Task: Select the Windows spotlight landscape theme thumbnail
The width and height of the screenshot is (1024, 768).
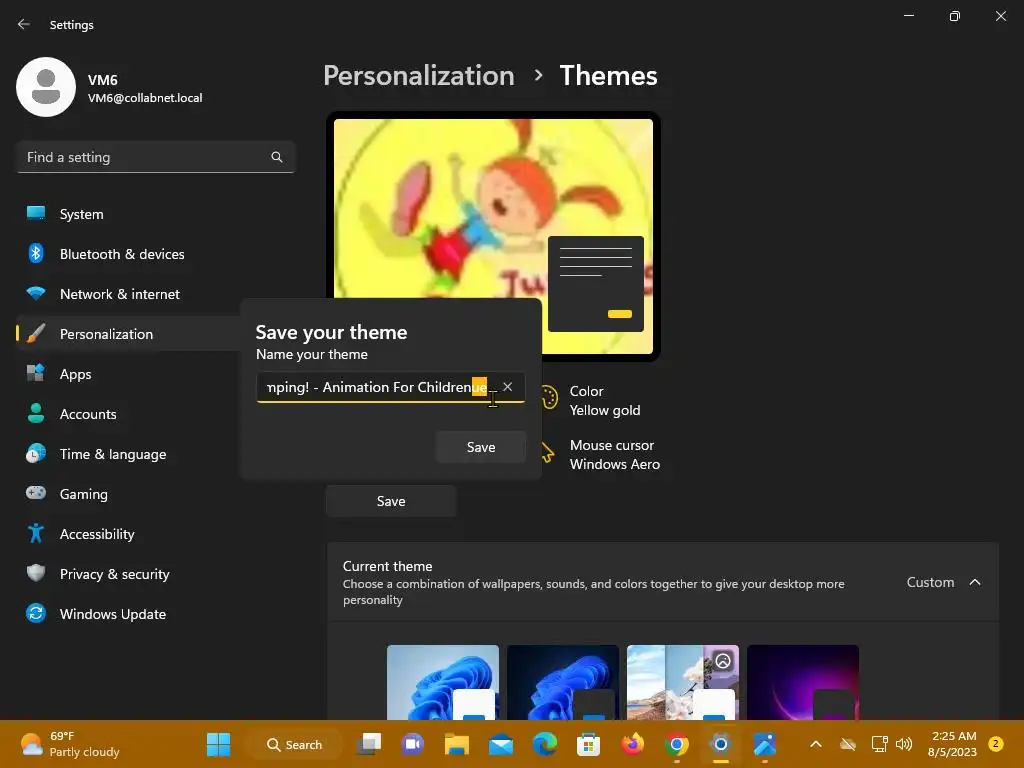Action: pos(682,682)
